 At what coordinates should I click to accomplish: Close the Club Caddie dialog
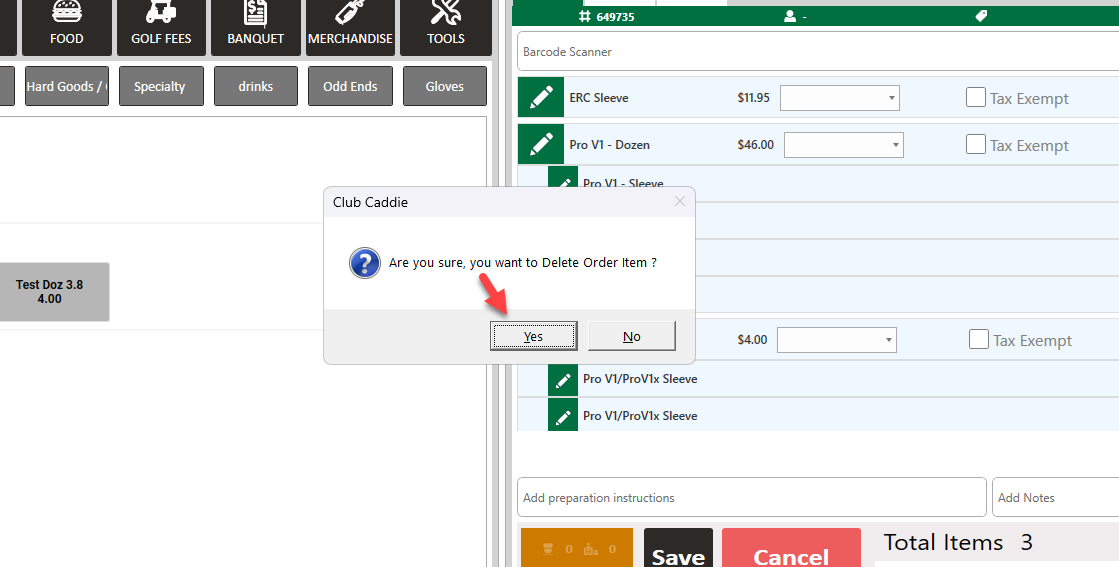680,201
